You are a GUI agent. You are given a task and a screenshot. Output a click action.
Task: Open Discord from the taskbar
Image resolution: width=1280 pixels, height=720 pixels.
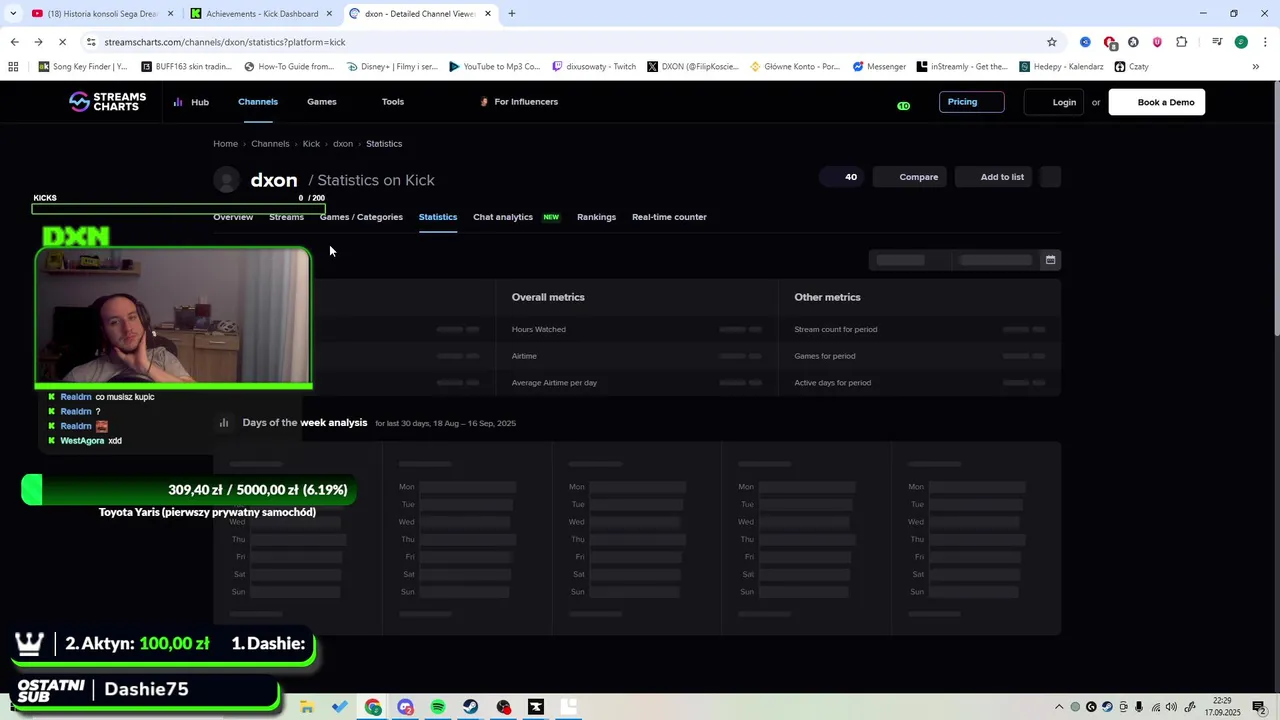click(405, 707)
